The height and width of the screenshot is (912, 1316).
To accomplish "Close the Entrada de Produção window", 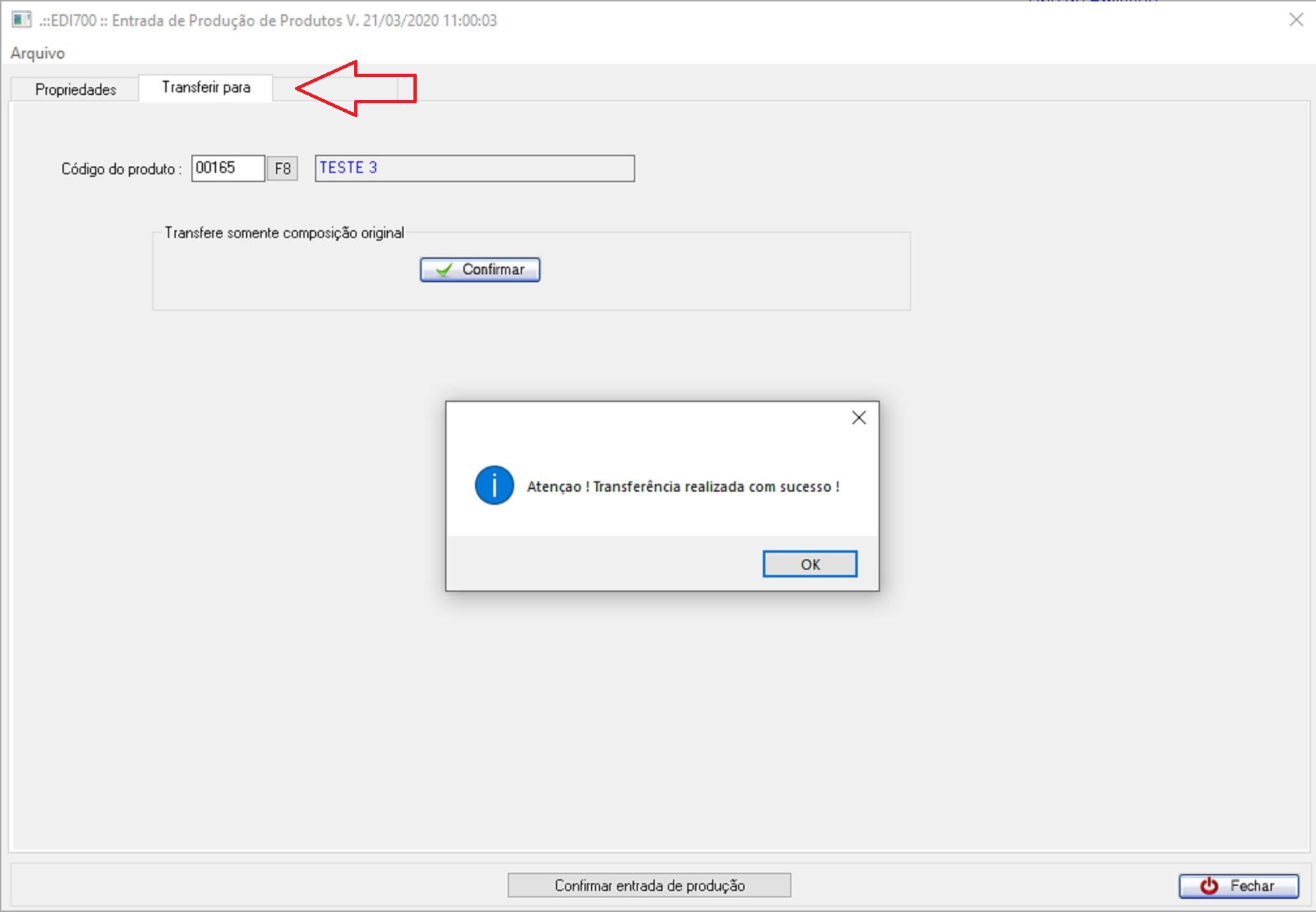I will [x=1296, y=20].
